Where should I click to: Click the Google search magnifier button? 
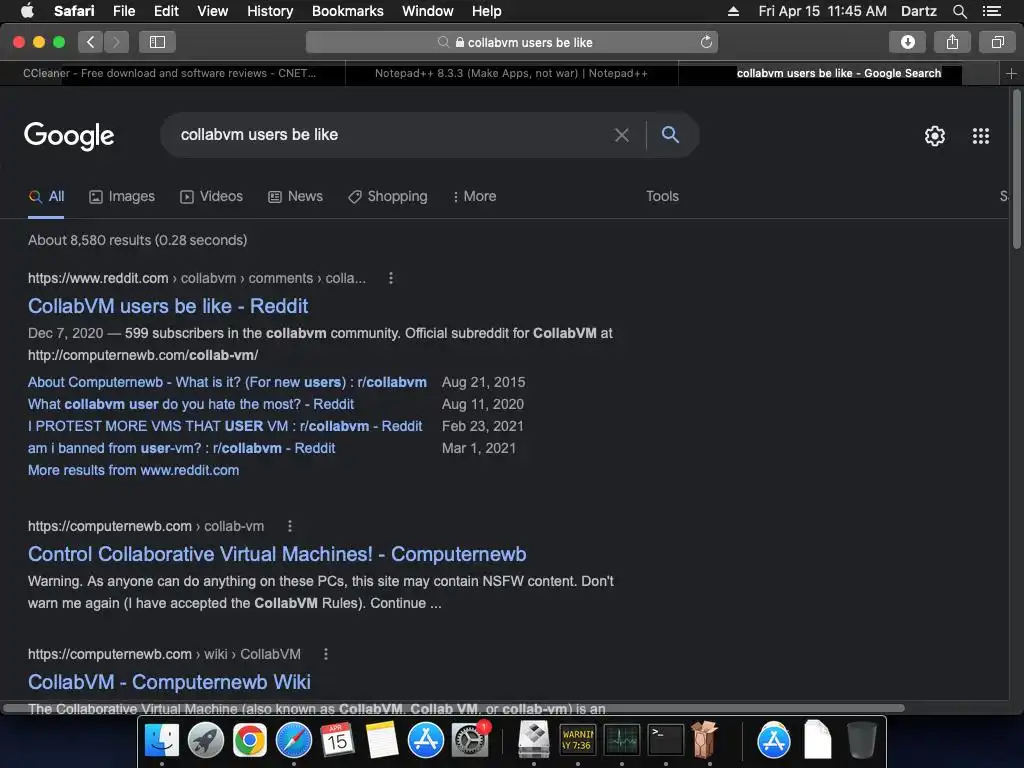pos(670,135)
